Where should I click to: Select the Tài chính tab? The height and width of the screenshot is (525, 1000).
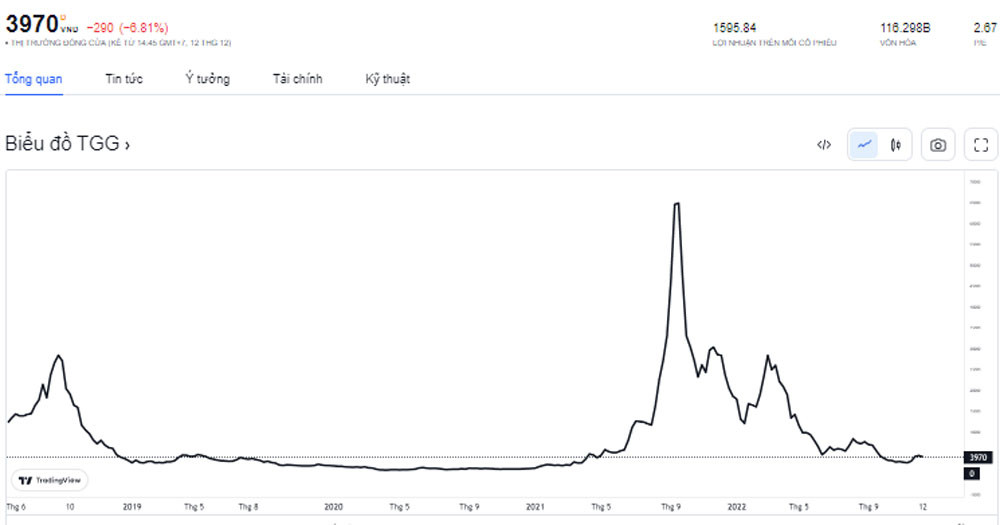(x=298, y=79)
